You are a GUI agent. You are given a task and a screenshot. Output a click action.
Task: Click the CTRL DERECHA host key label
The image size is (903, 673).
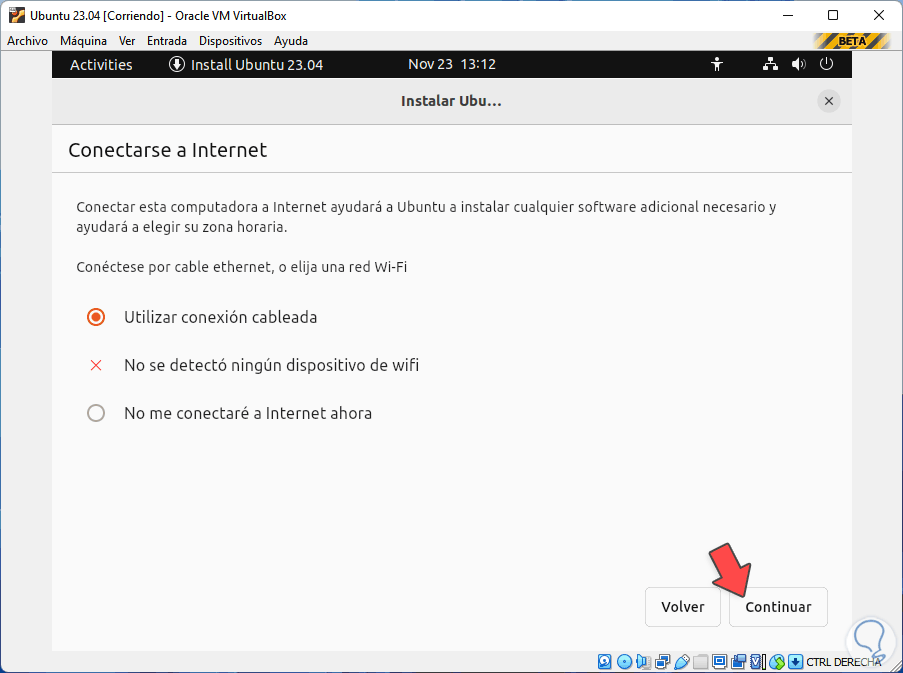pos(844,662)
